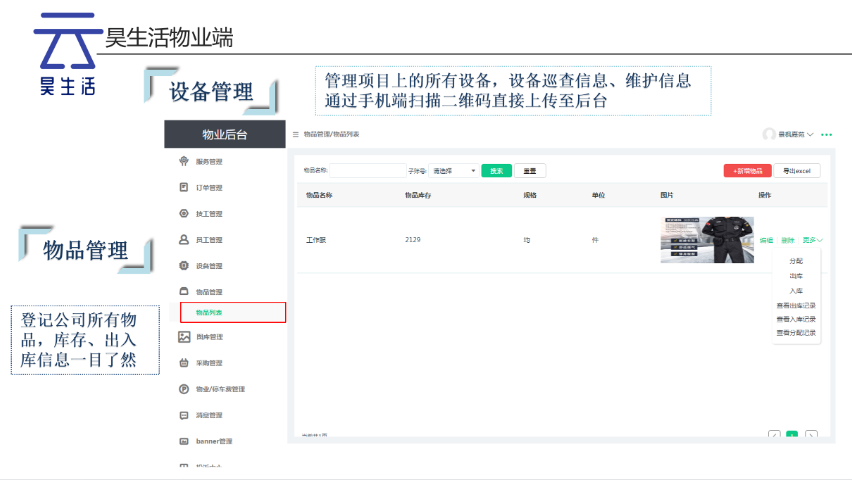
Task: Go to the next page arrow
Action: point(811,434)
